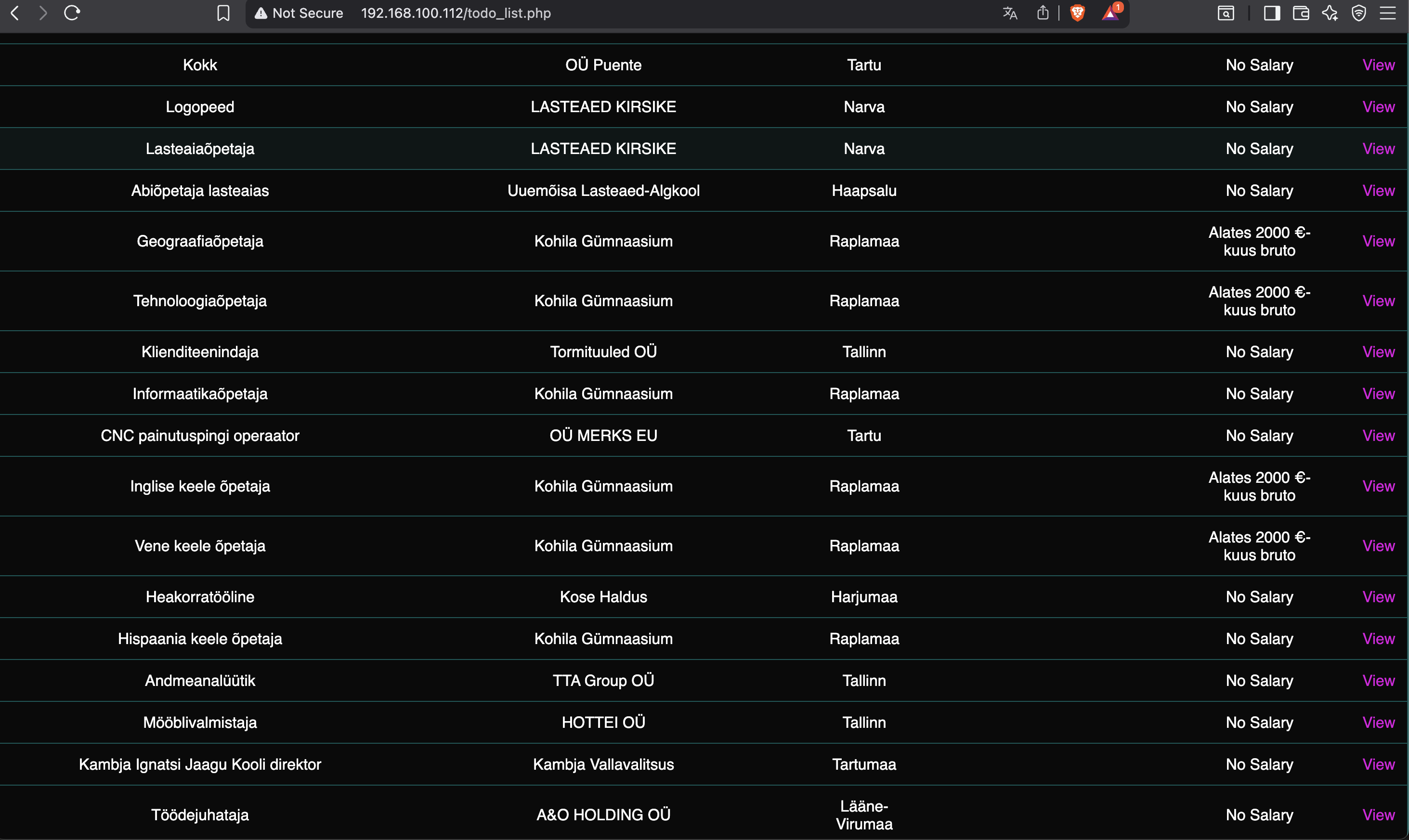Image resolution: width=1409 pixels, height=840 pixels.
Task: Click the A&O HOLDING OÜ company cell
Action: pos(603,815)
